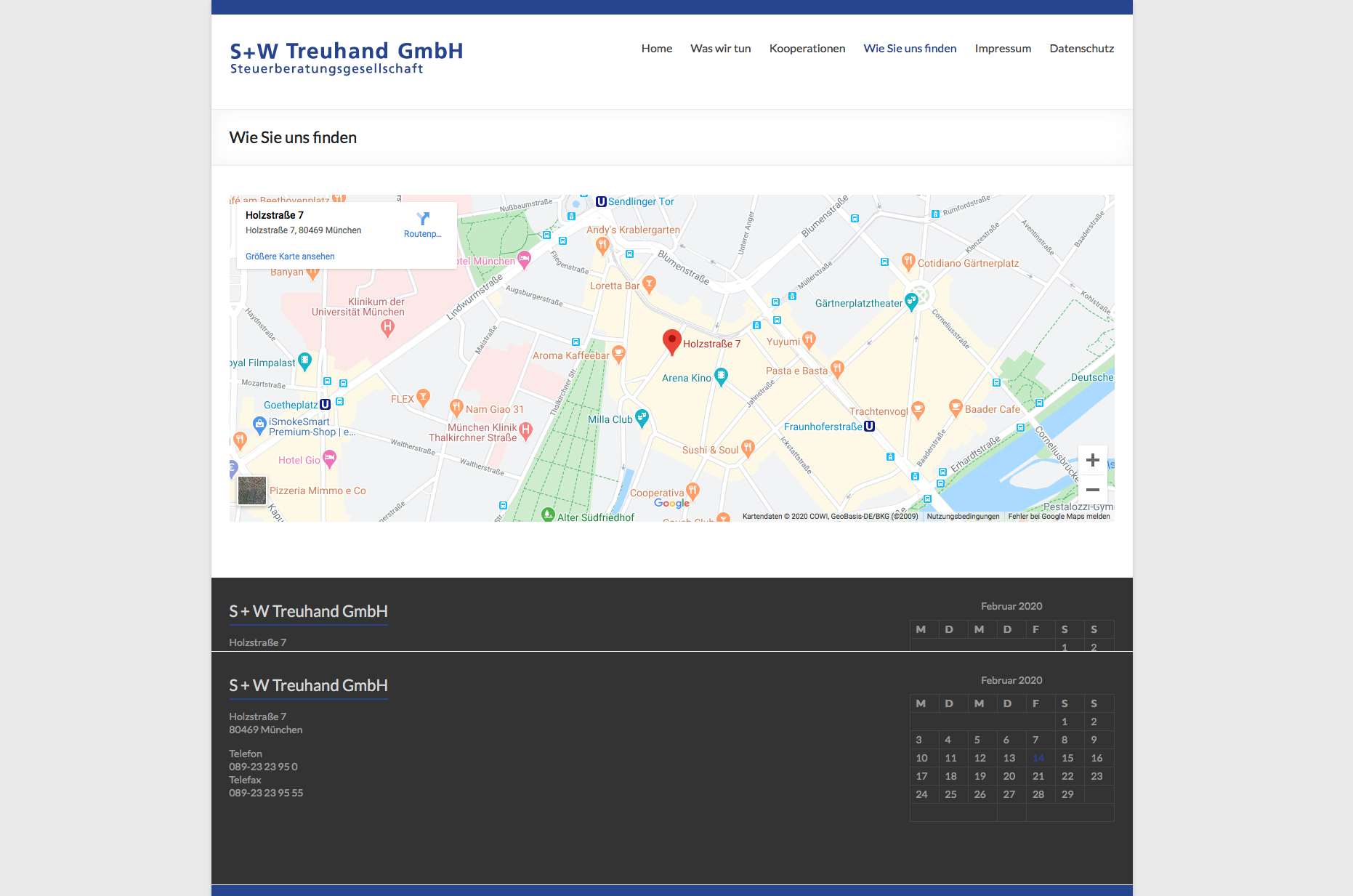The image size is (1353, 896).
Task: Click the Google logo on map
Action: point(672,503)
